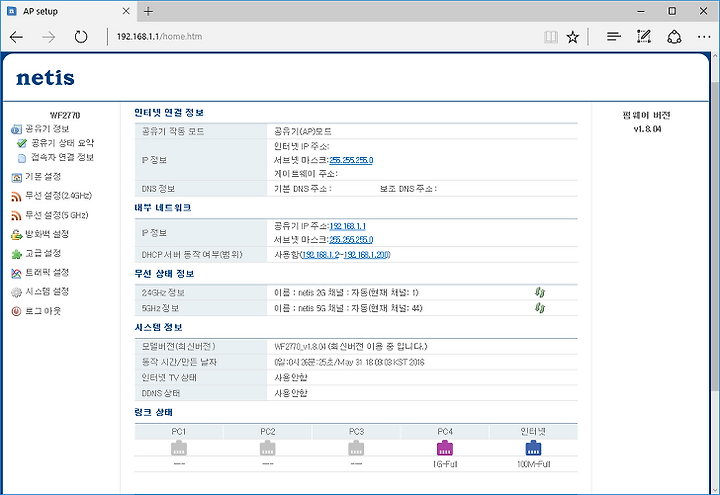The width and height of the screenshot is (720, 495).
Task: Click the netis logo
Action: 45,78
